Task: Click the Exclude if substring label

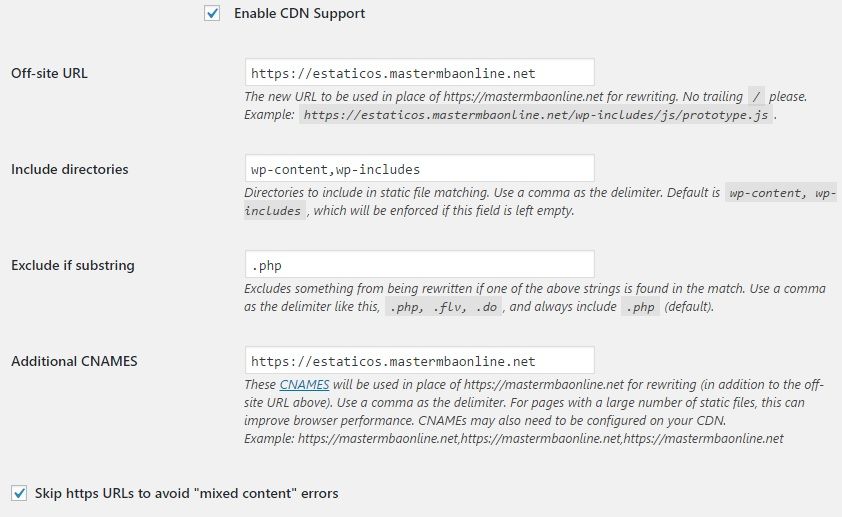Action: [x=72, y=265]
